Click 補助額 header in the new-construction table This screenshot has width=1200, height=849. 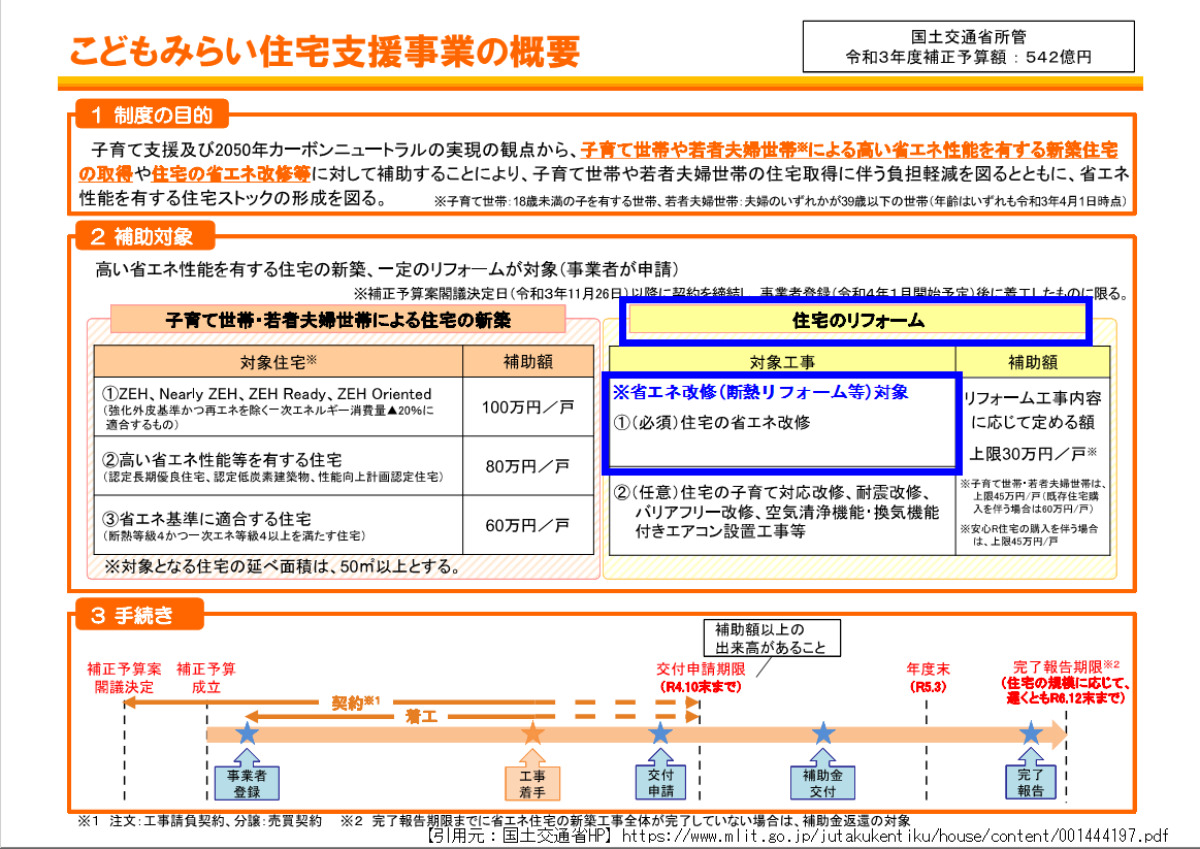tap(528, 361)
